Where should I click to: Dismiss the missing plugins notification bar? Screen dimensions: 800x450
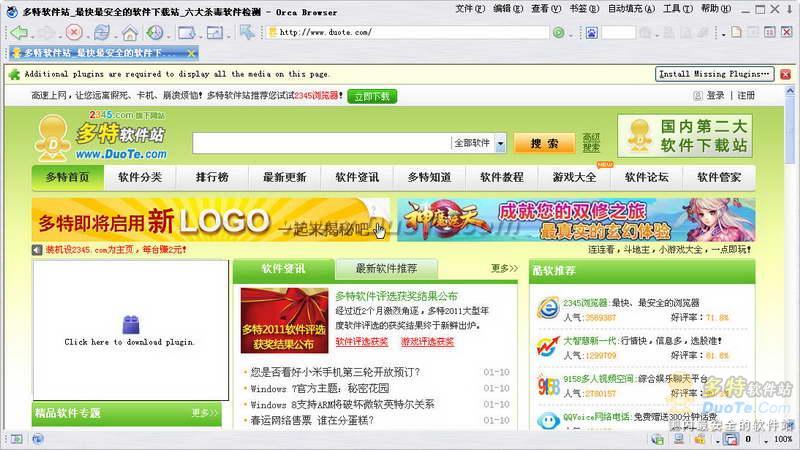point(785,74)
